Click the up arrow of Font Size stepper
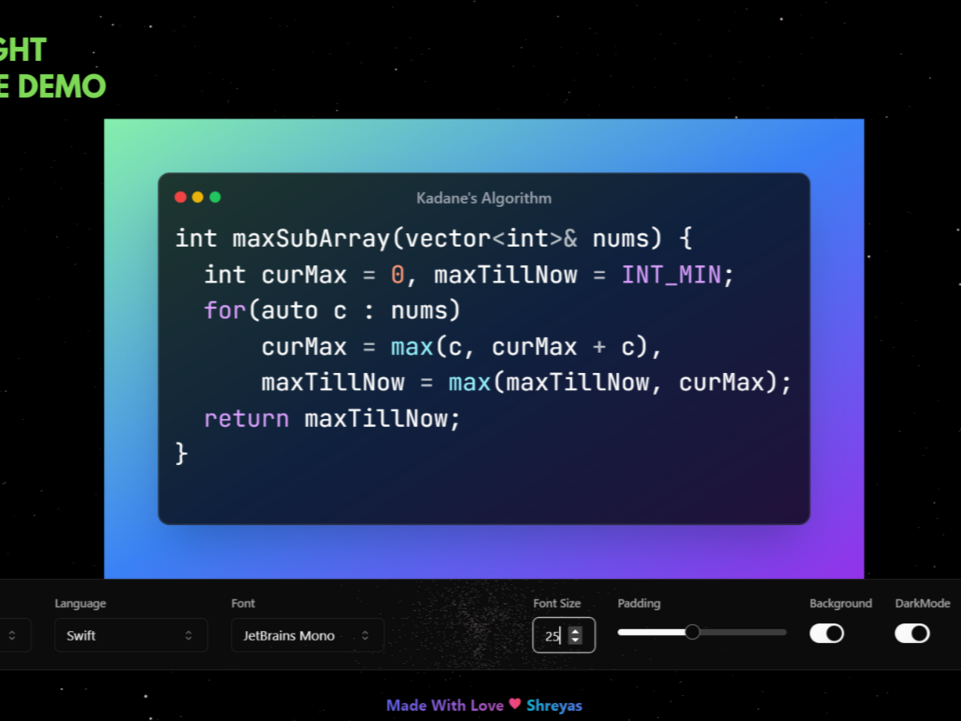This screenshot has width=961, height=721. coord(575,630)
